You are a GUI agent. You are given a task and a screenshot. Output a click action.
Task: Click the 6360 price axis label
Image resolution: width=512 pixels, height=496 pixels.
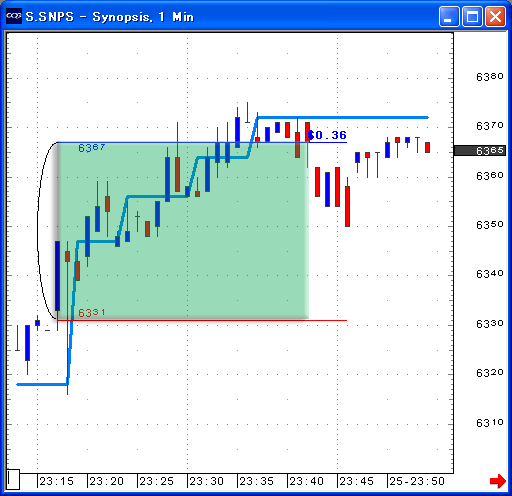click(x=490, y=175)
